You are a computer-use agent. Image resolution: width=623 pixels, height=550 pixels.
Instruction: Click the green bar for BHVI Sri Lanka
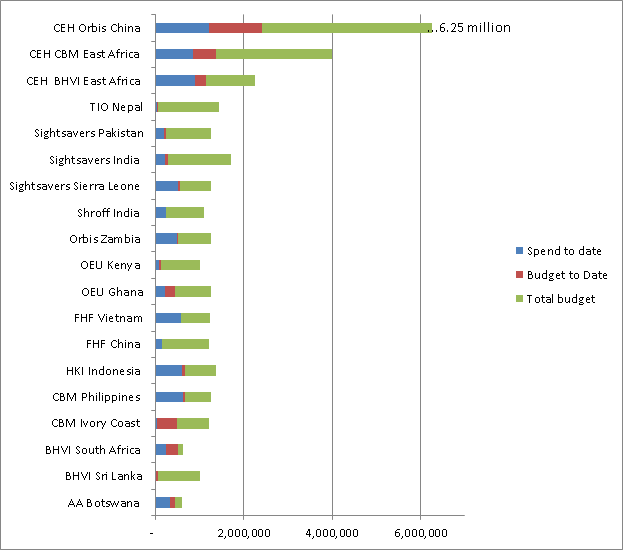pos(179,476)
